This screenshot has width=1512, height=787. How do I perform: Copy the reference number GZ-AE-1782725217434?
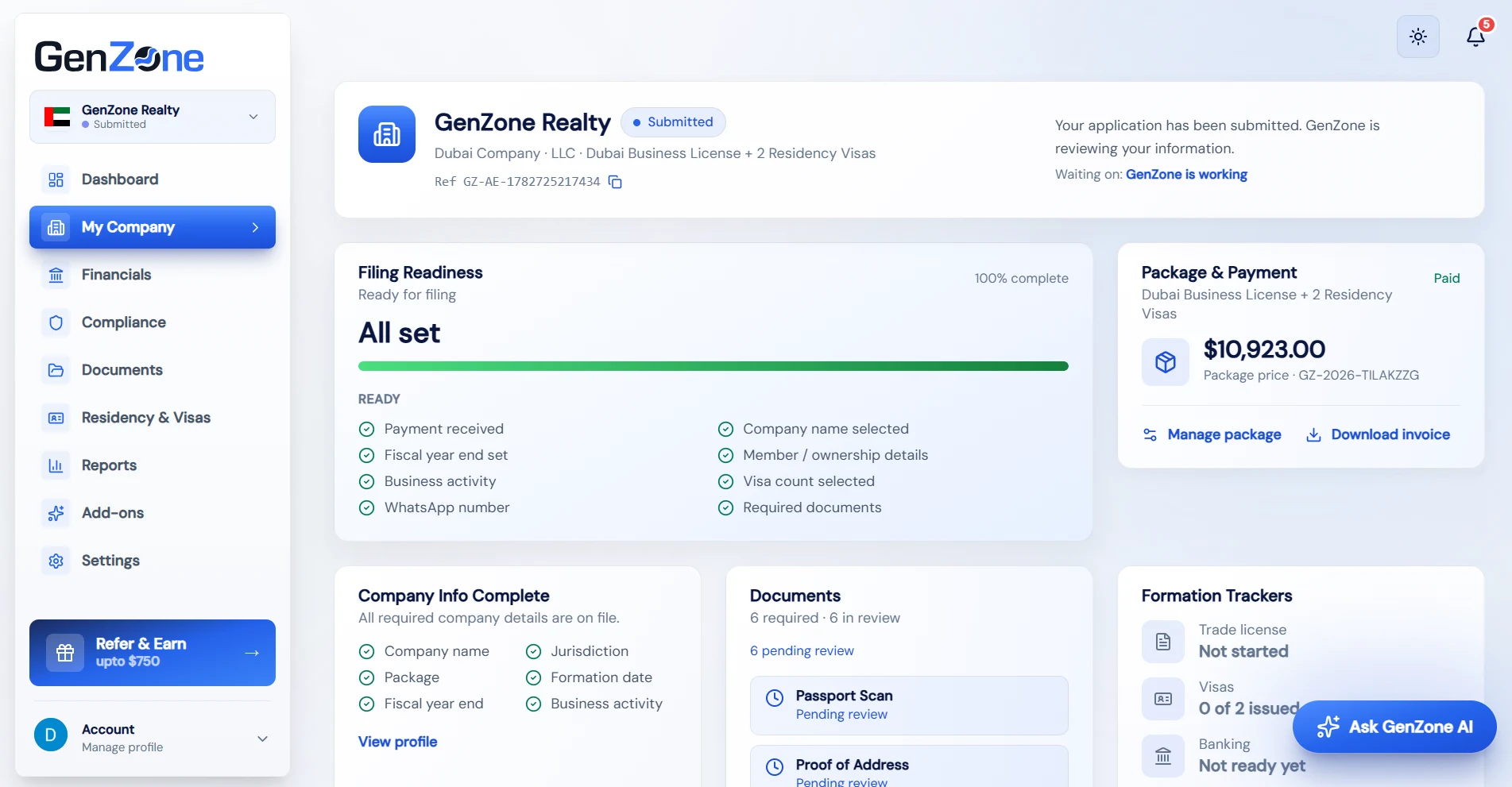(615, 182)
